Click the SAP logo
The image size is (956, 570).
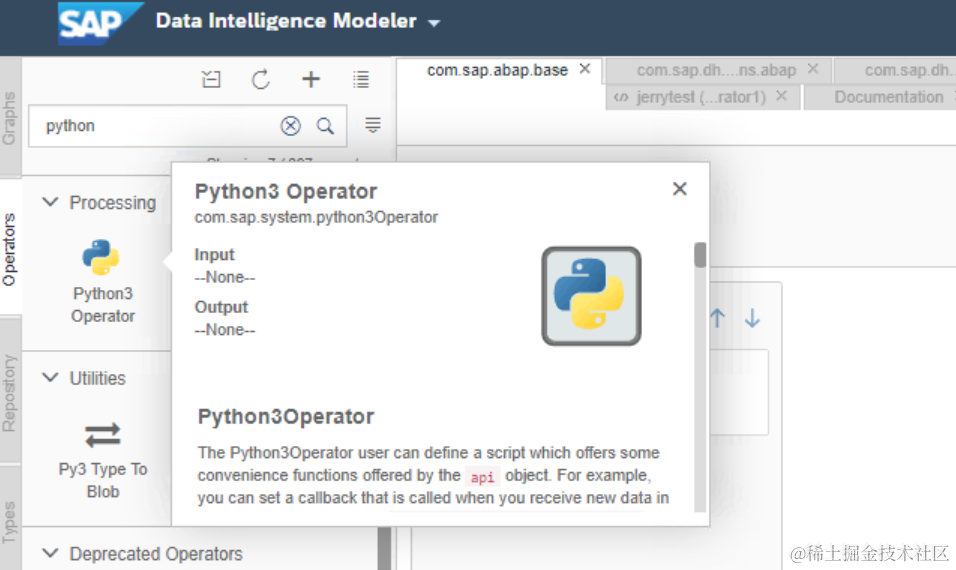(x=99, y=23)
